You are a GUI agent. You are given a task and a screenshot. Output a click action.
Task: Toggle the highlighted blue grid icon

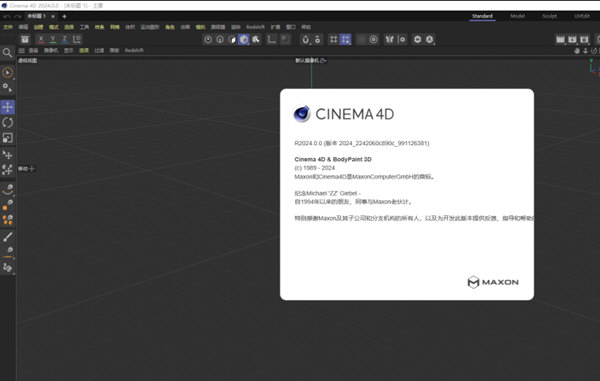click(x=346, y=39)
